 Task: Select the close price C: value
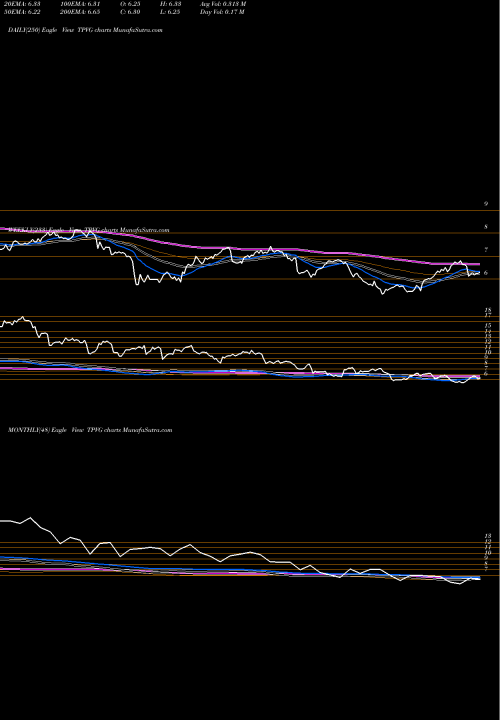[130, 12]
